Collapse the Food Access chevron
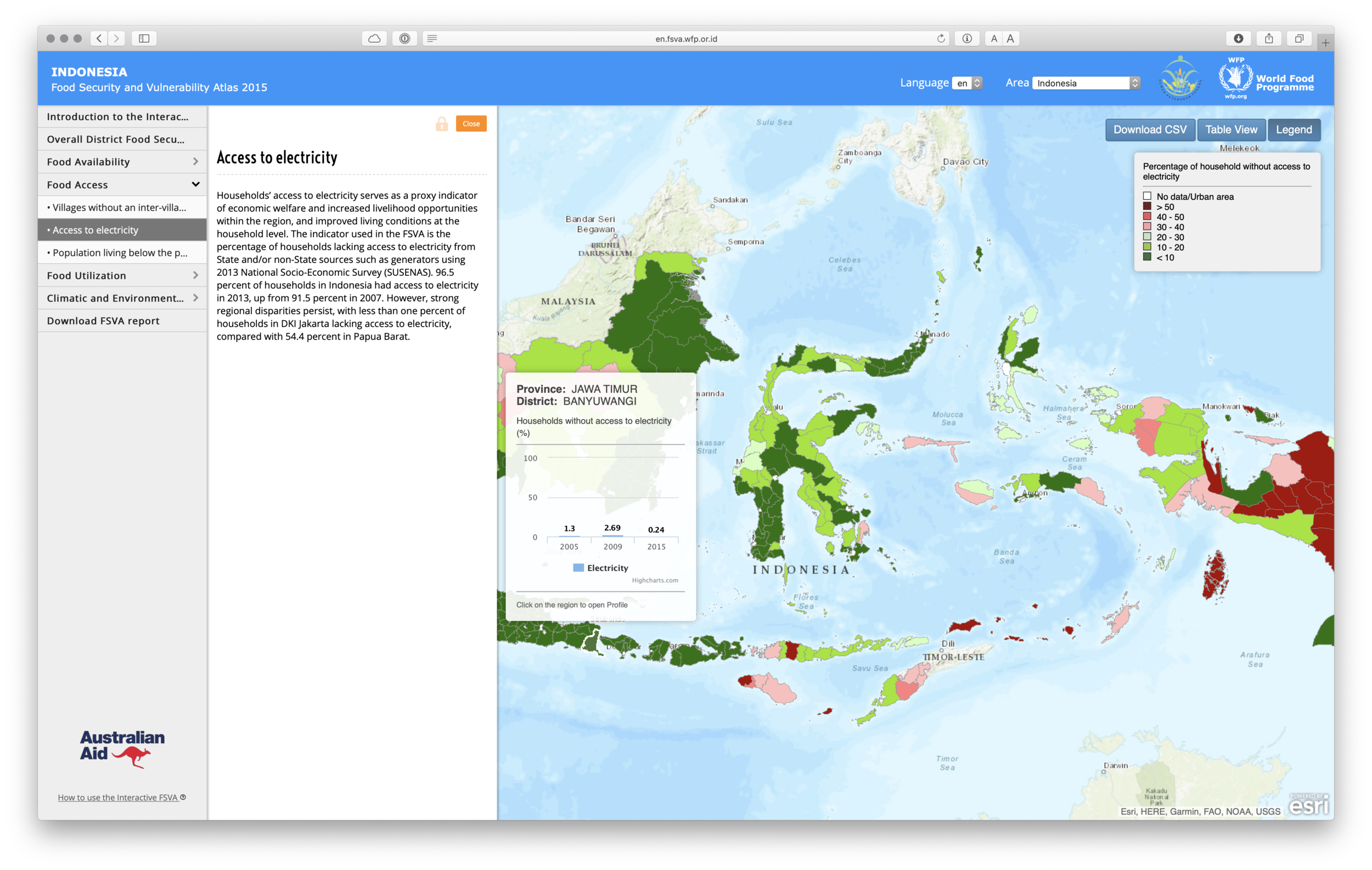The height and width of the screenshot is (870, 1372). point(195,184)
